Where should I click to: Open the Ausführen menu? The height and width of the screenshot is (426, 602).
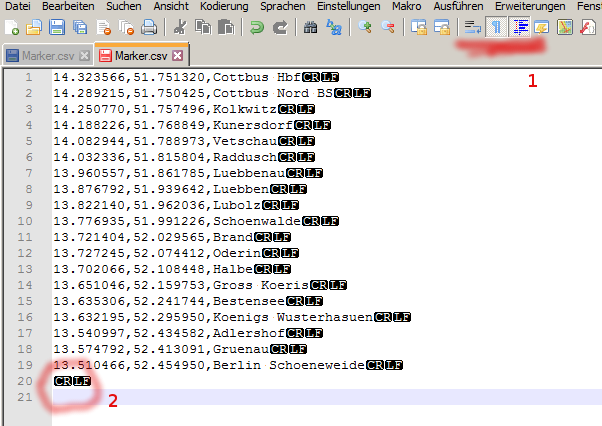point(458,6)
